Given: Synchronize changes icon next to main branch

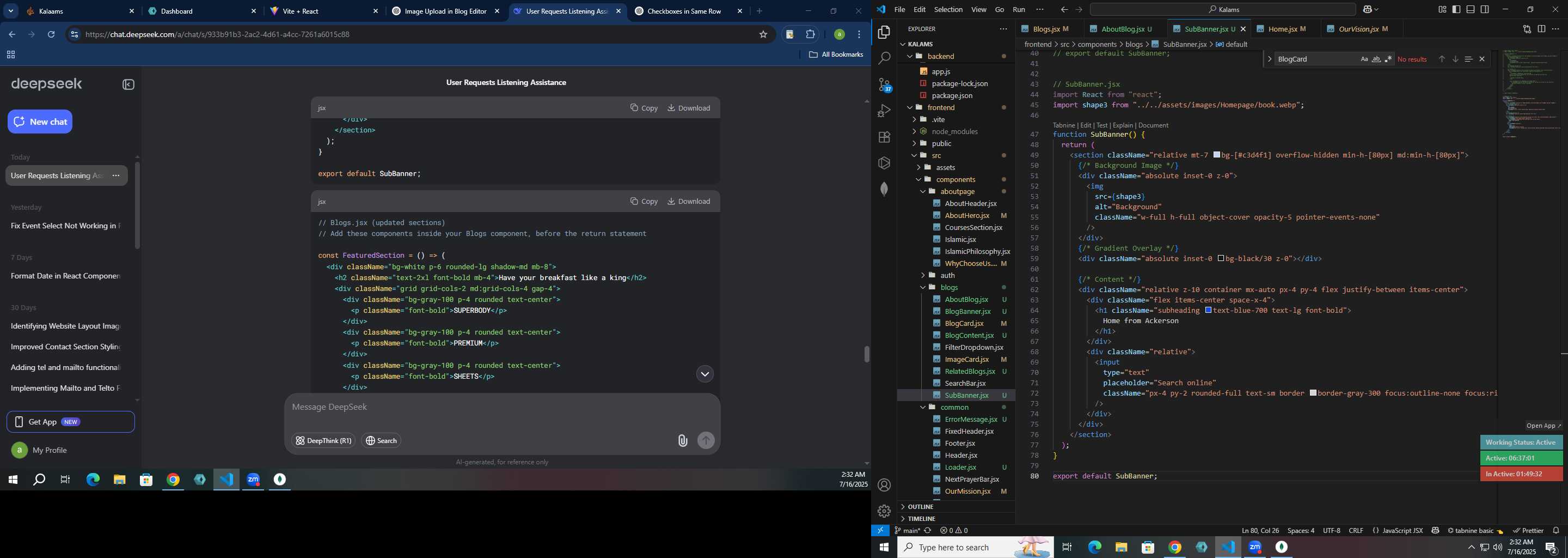Looking at the screenshot, I should click(x=928, y=531).
